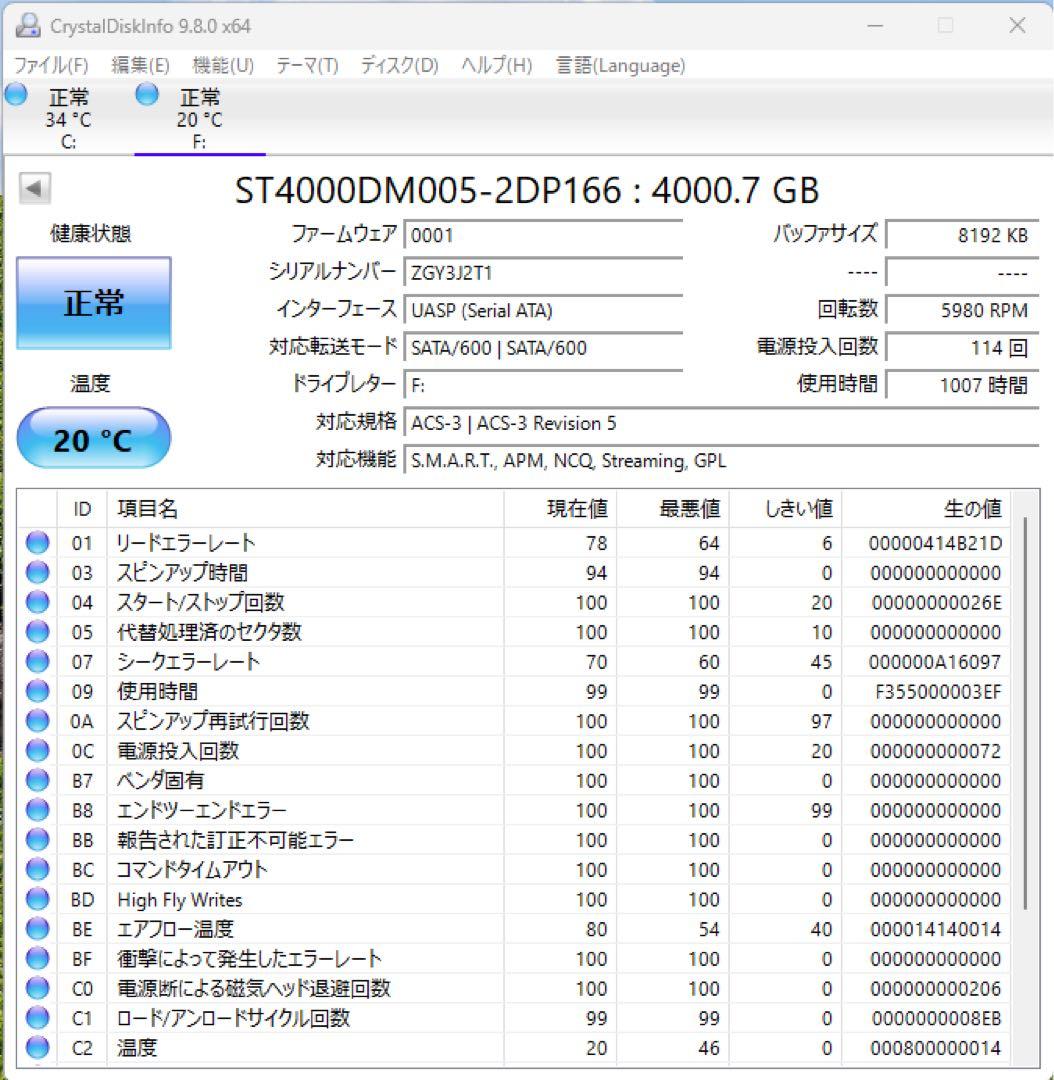Click the transfer mode field SATA/600 | SATA/600
The image size is (1054, 1080).
pos(543,347)
